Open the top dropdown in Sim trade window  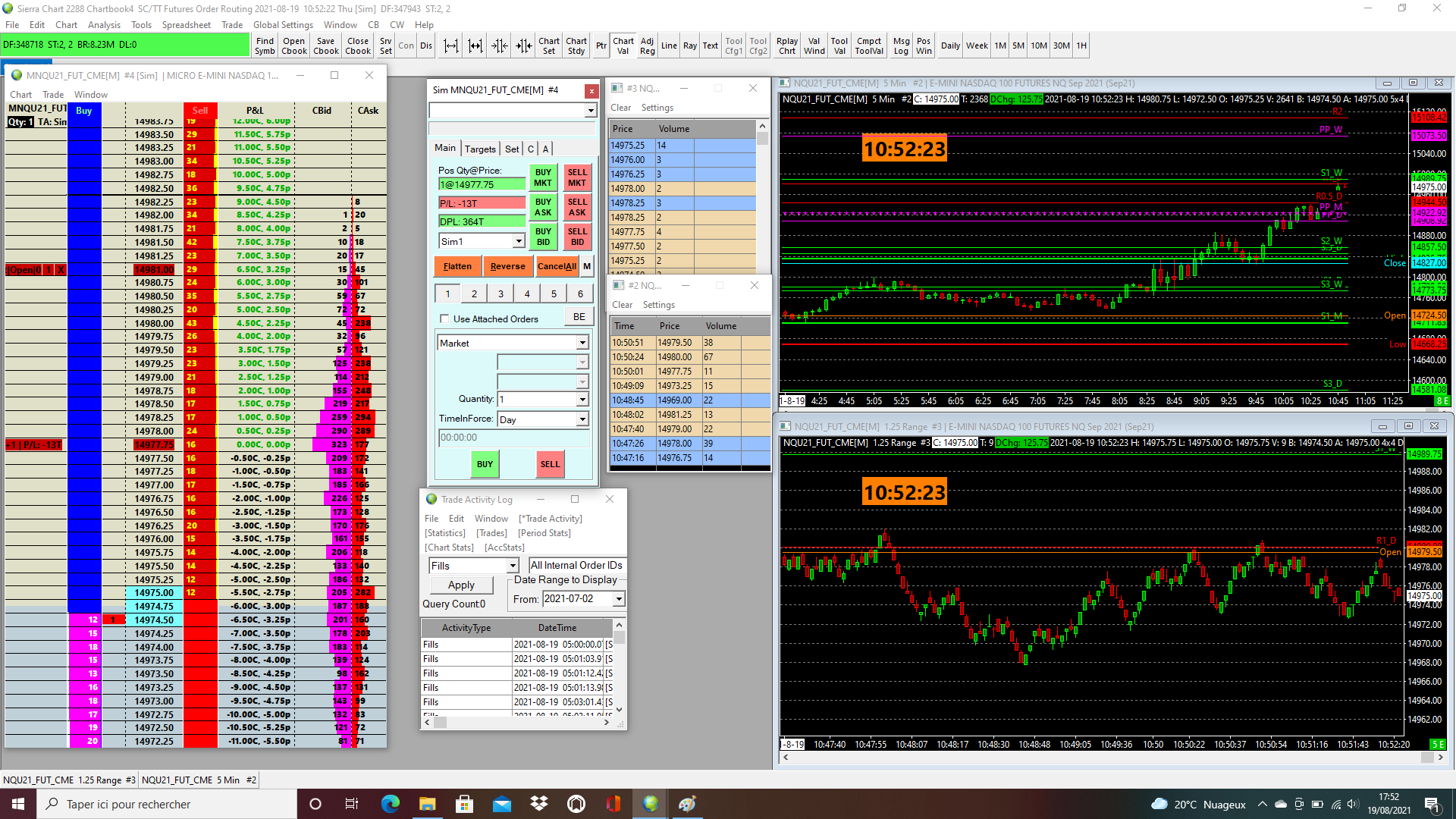(x=591, y=111)
